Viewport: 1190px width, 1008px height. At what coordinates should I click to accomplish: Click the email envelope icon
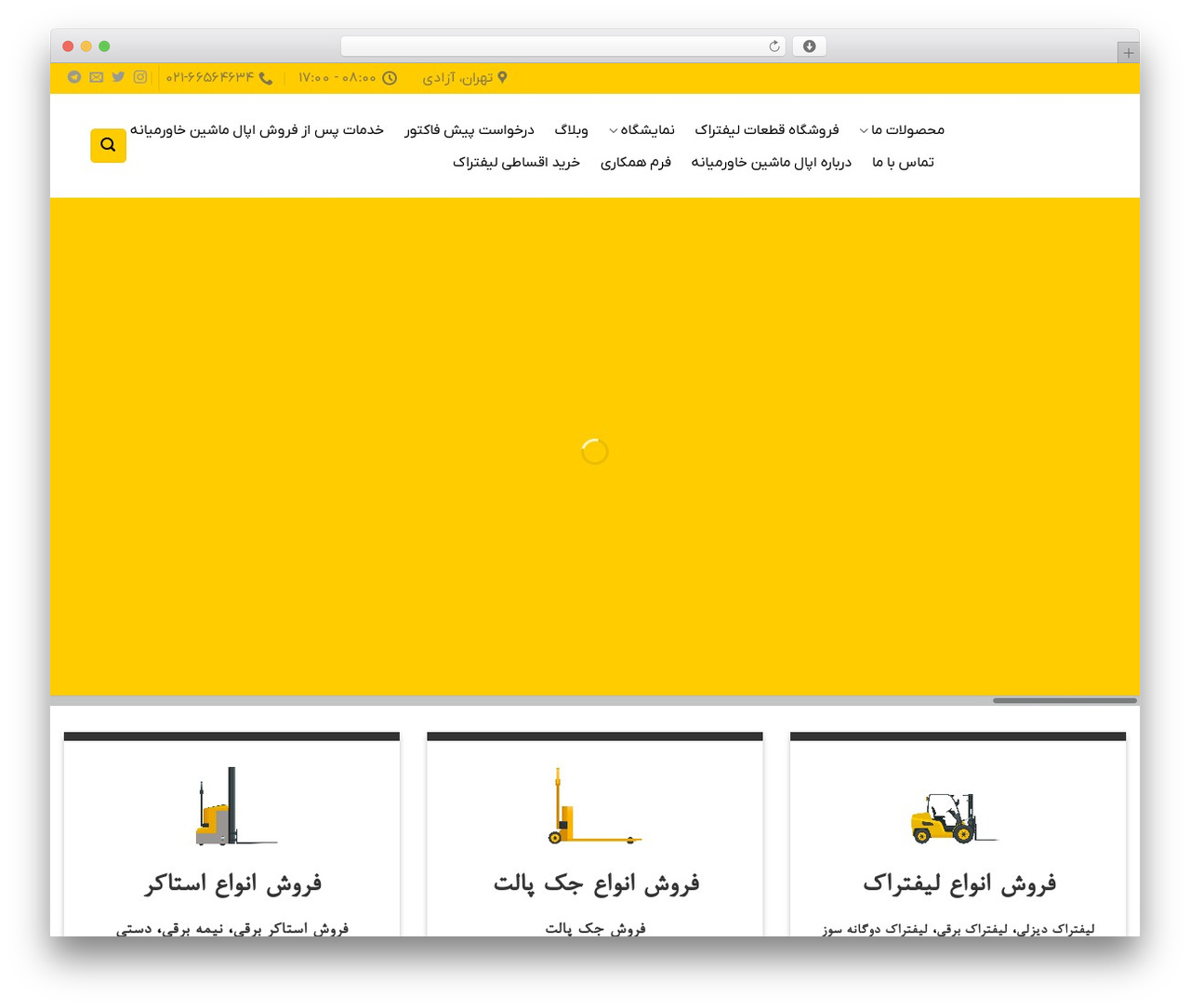pyautogui.click(x=97, y=77)
